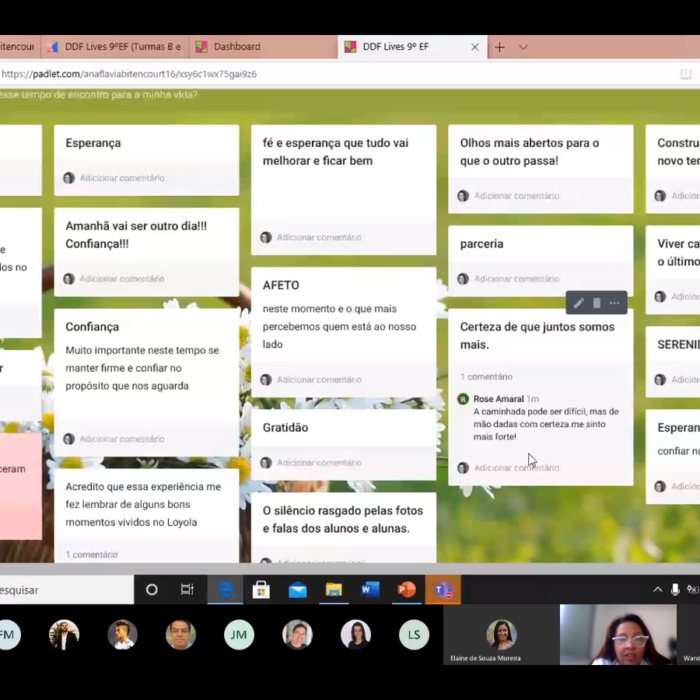Image resolution: width=700 pixels, height=700 pixels.
Task: Switch to PowerPoint in the taskbar
Action: click(406, 590)
